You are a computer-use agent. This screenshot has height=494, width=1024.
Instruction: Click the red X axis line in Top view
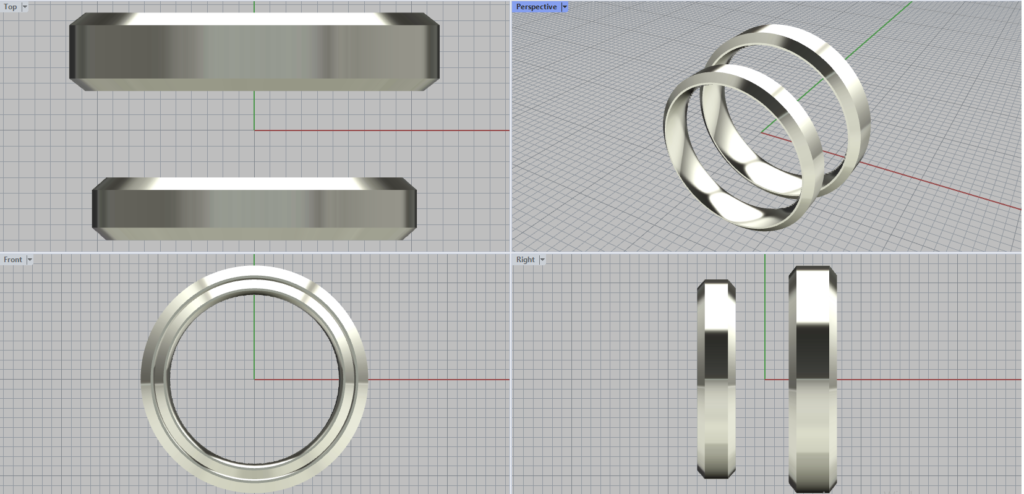tap(400, 130)
